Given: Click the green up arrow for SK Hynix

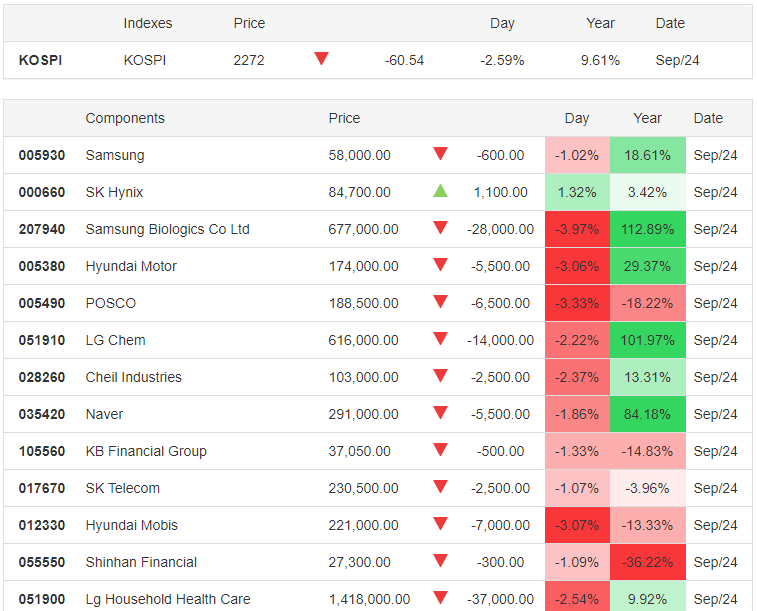Looking at the screenshot, I should coord(440,191).
